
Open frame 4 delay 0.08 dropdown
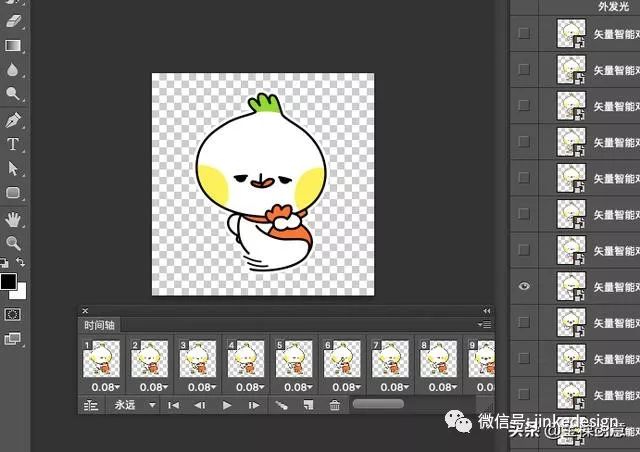pos(250,387)
